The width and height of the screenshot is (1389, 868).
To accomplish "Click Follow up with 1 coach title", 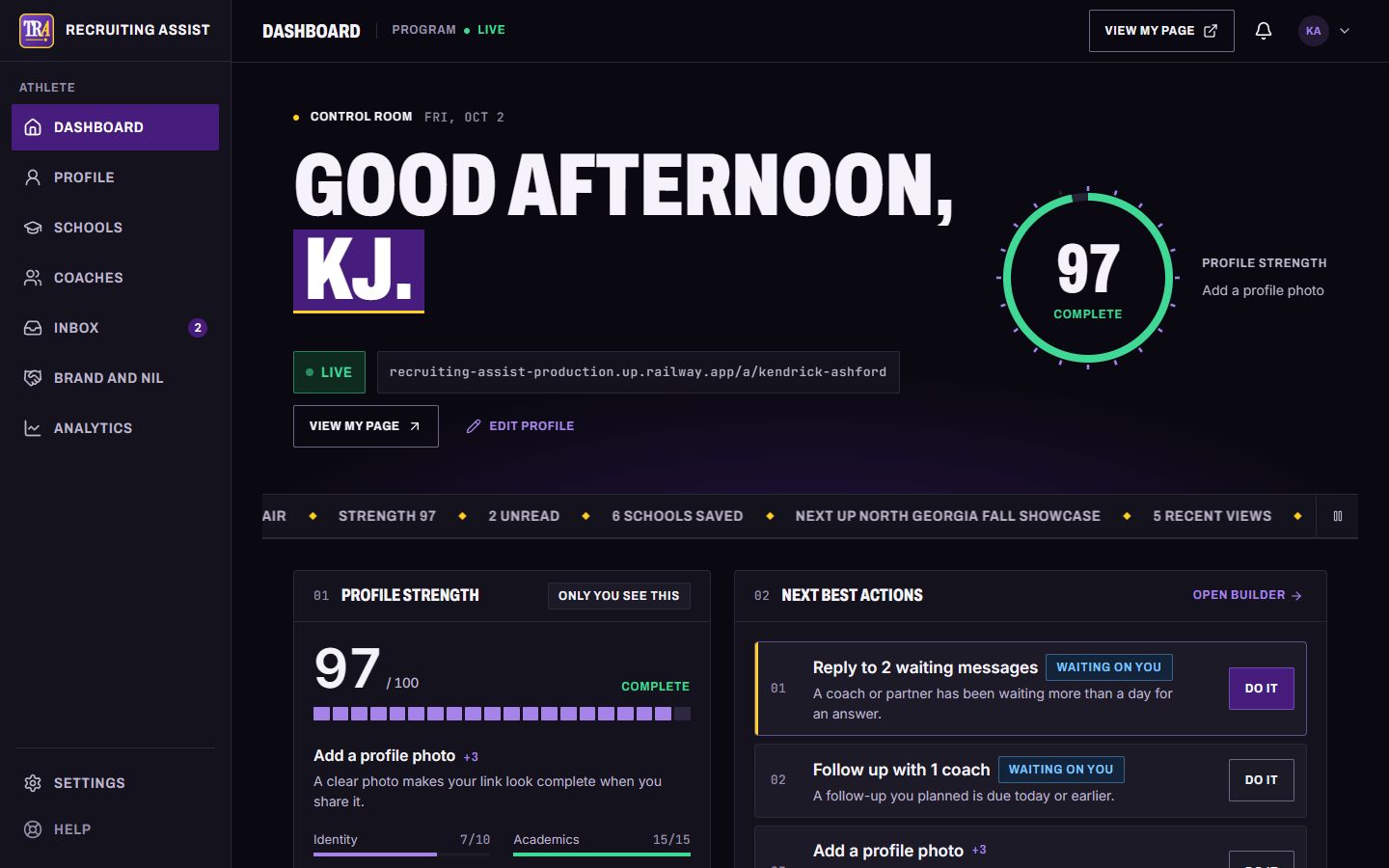I will tap(901, 770).
